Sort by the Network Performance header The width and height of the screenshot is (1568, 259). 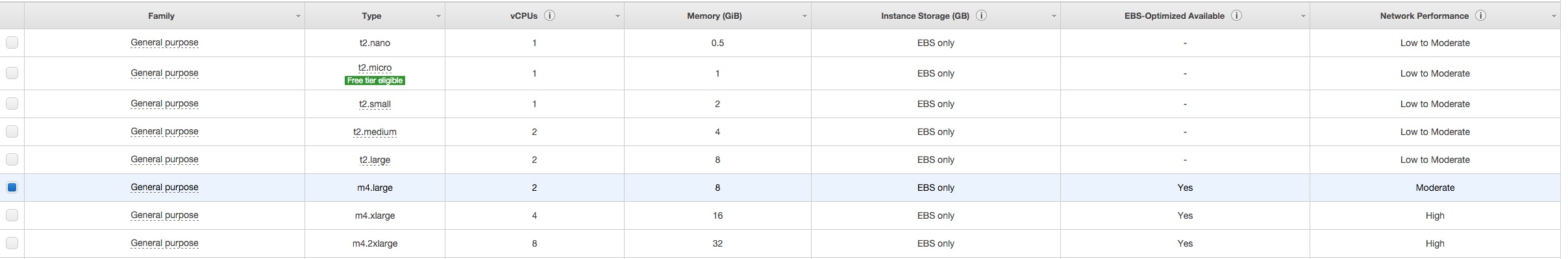[x=1424, y=16]
